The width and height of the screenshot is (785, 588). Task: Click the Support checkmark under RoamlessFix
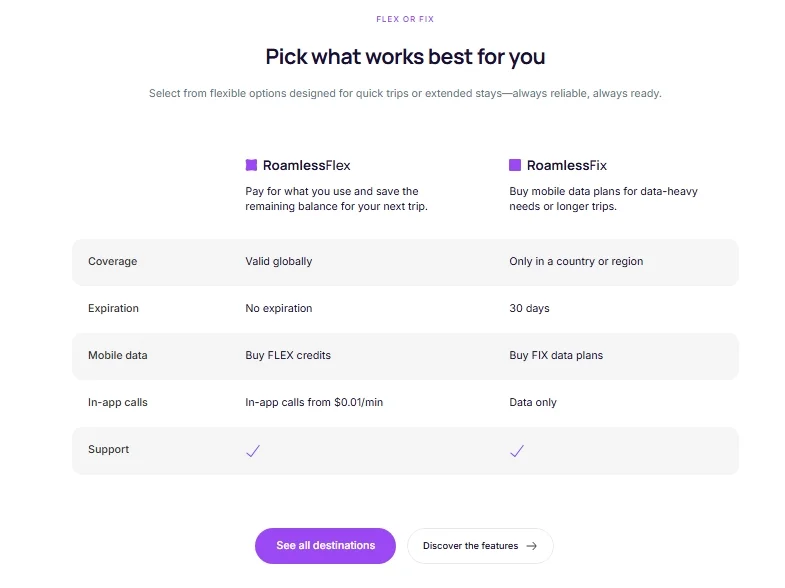(517, 451)
